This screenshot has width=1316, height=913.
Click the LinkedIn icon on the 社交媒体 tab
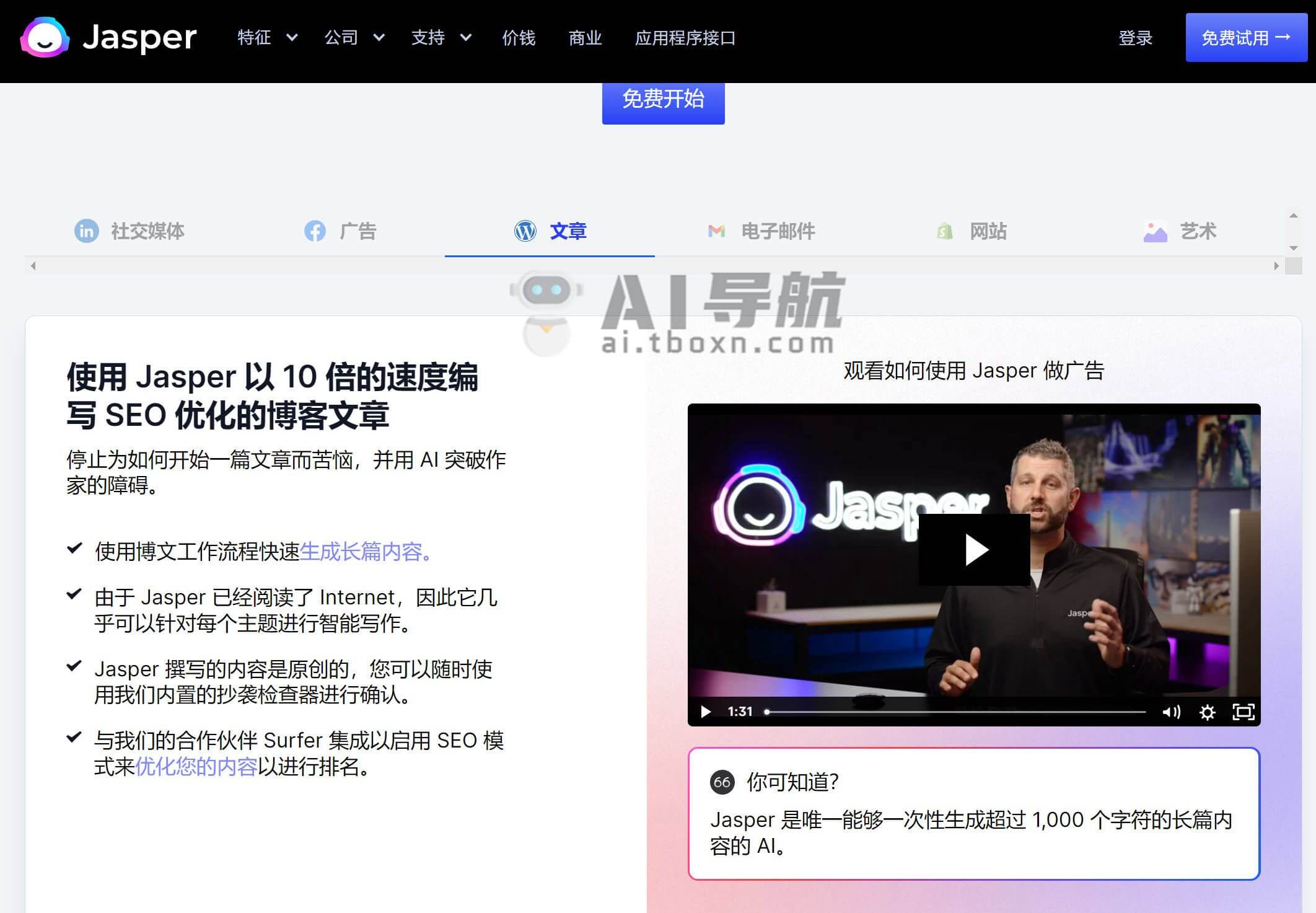tap(87, 231)
